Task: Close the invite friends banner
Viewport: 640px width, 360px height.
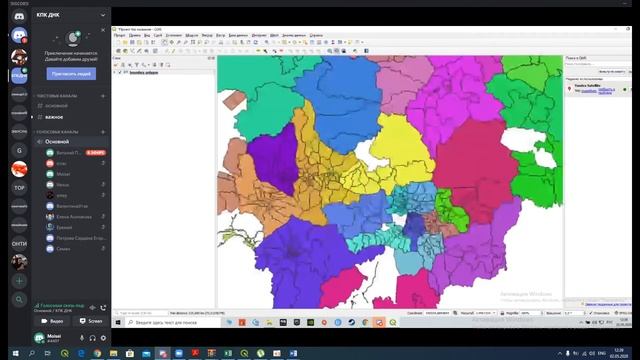Action: (x=103, y=30)
